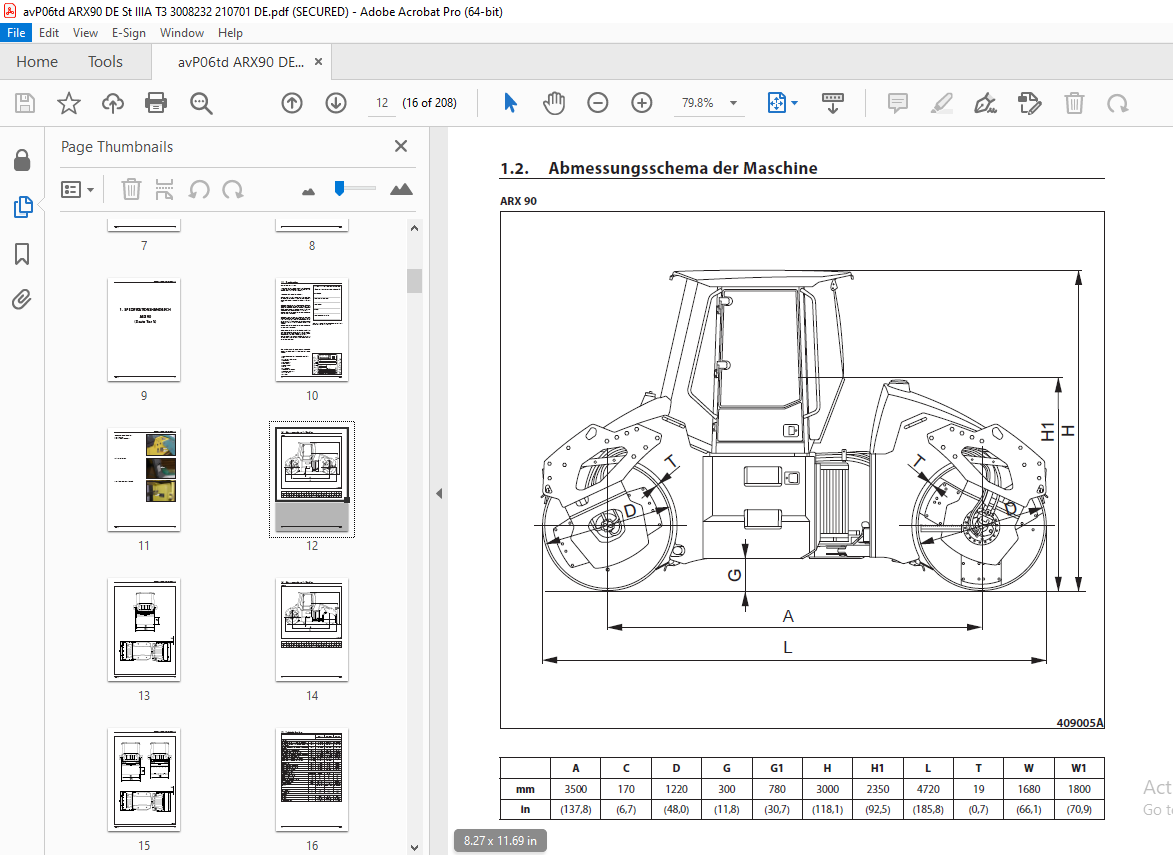Select page 10 thumbnail

[312, 330]
